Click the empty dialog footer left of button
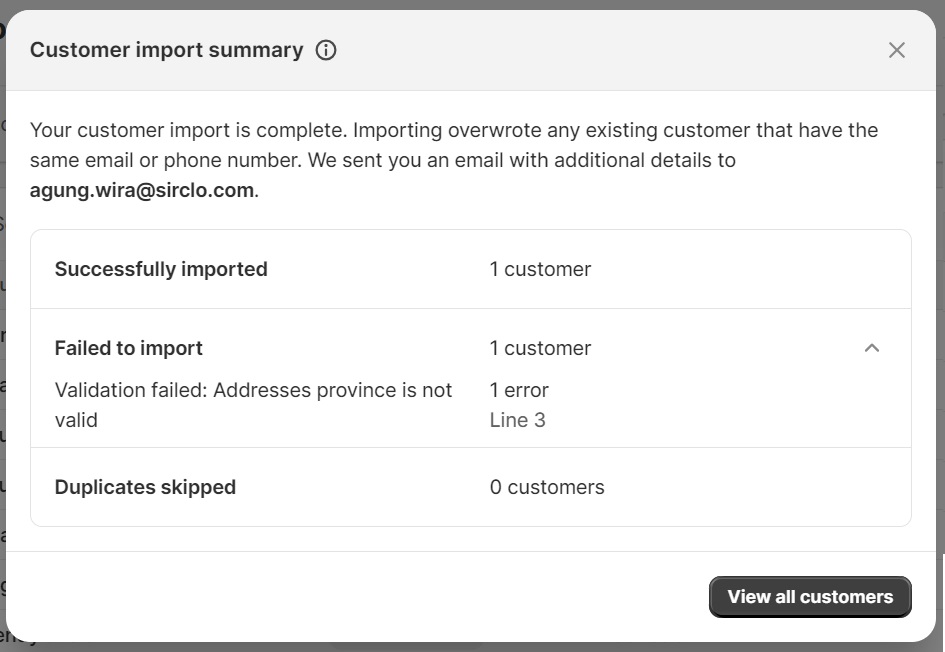 pos(356,597)
